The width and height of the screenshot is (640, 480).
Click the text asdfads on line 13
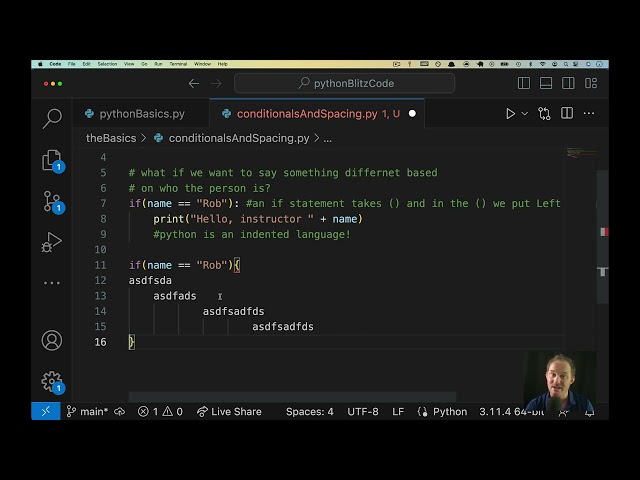[175, 296]
